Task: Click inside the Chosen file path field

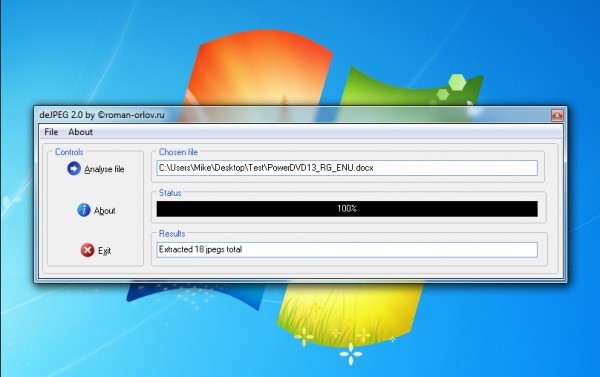Action: pos(347,168)
